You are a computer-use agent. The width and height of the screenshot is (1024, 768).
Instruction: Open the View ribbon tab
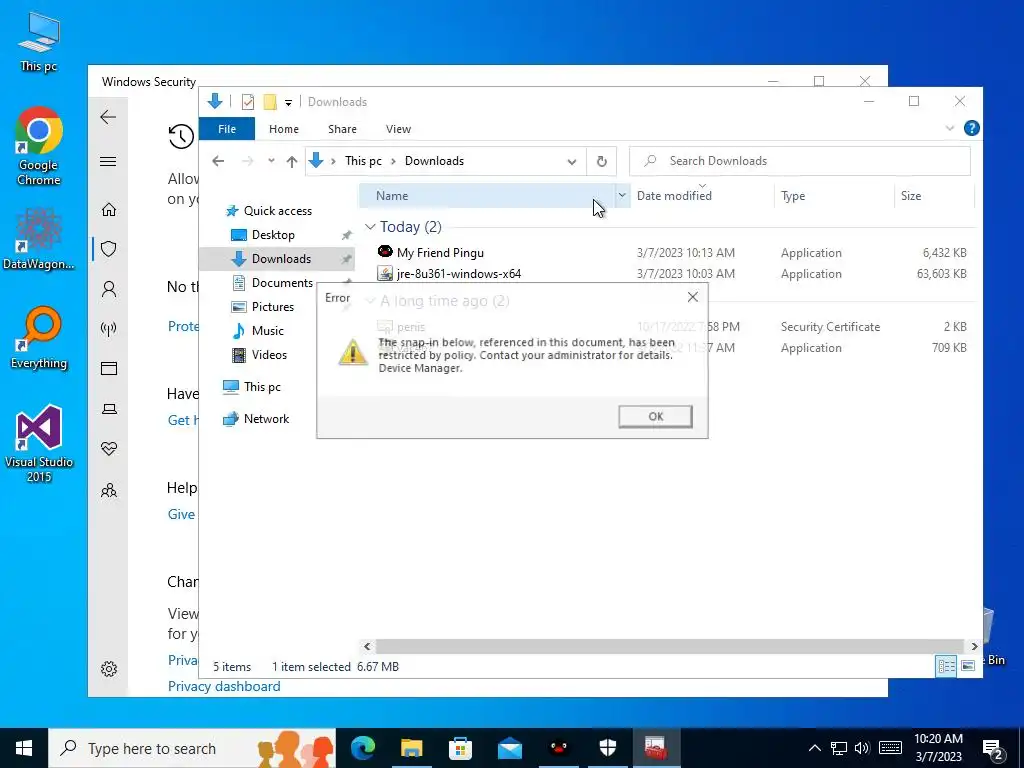(398, 129)
